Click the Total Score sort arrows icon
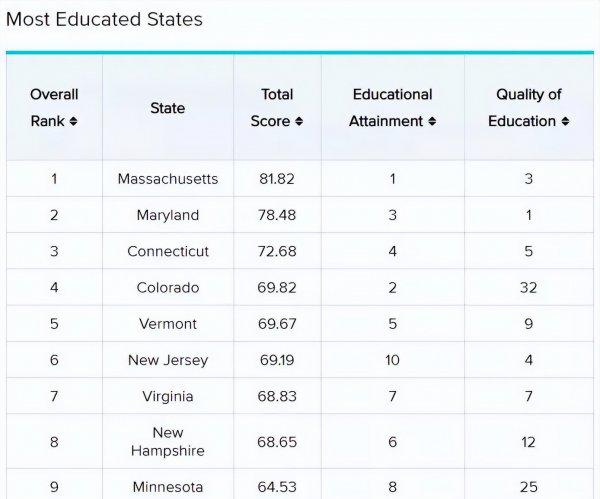The image size is (600, 499). coord(299,122)
